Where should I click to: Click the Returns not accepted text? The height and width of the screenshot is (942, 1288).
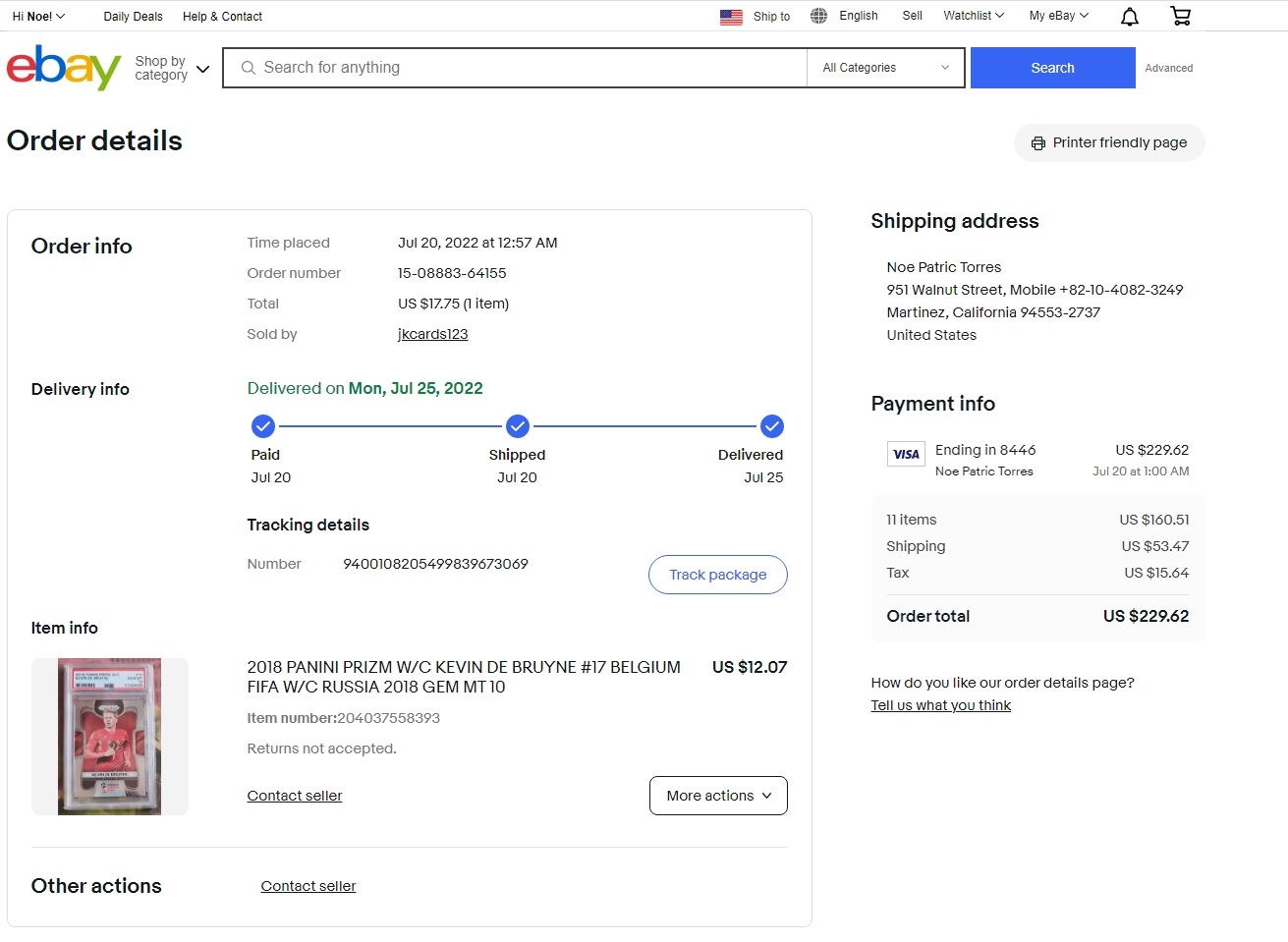click(x=322, y=748)
